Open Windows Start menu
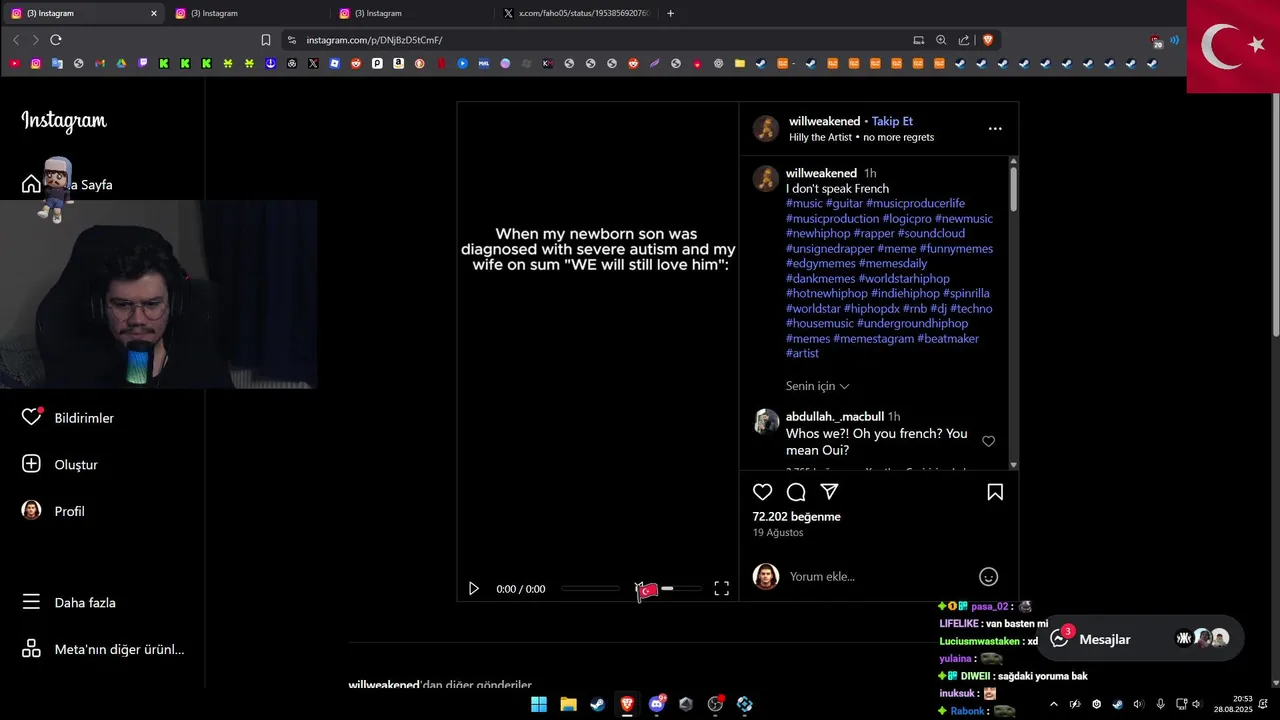 539,704
